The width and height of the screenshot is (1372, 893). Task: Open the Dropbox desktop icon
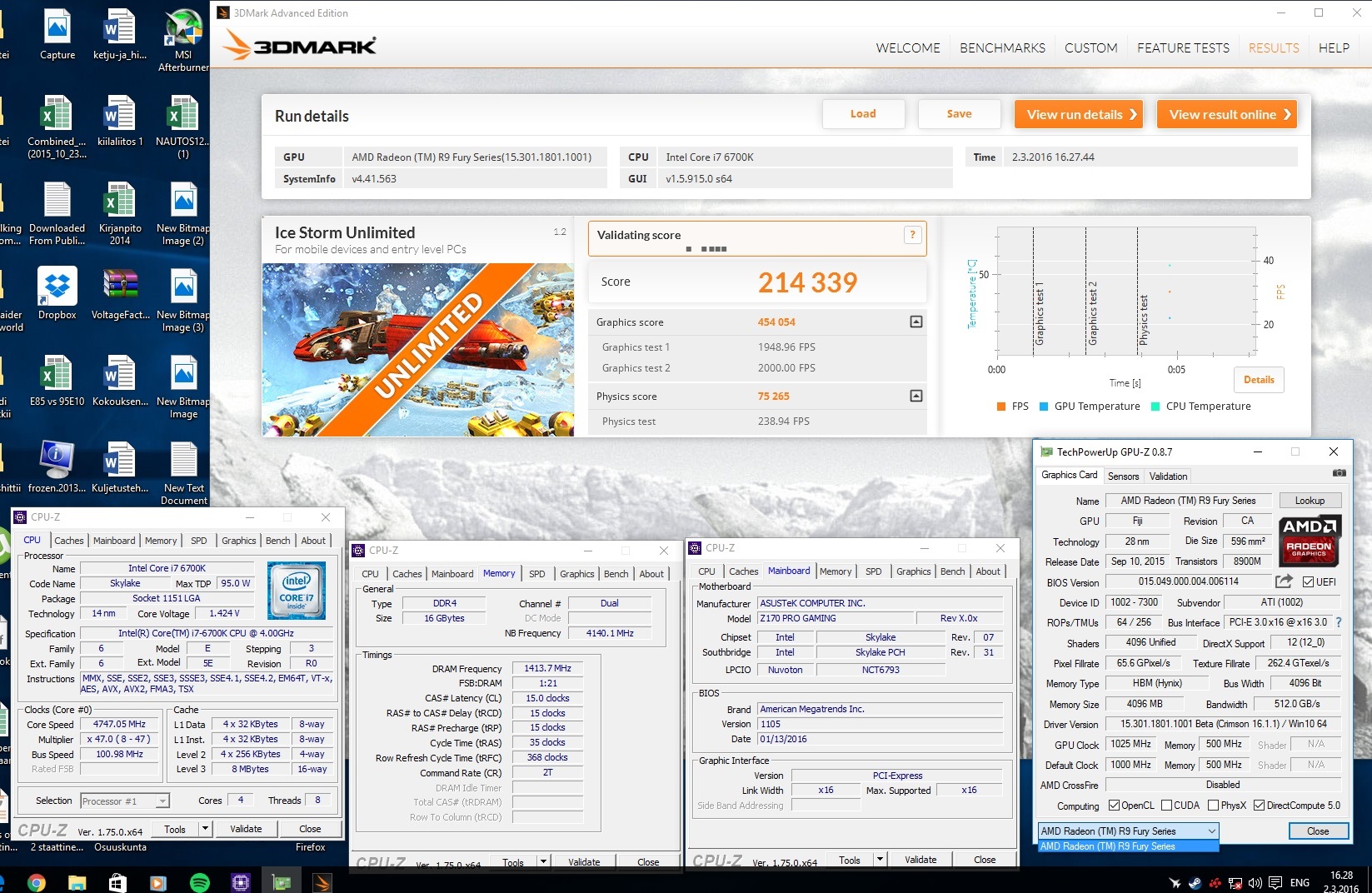[57, 293]
